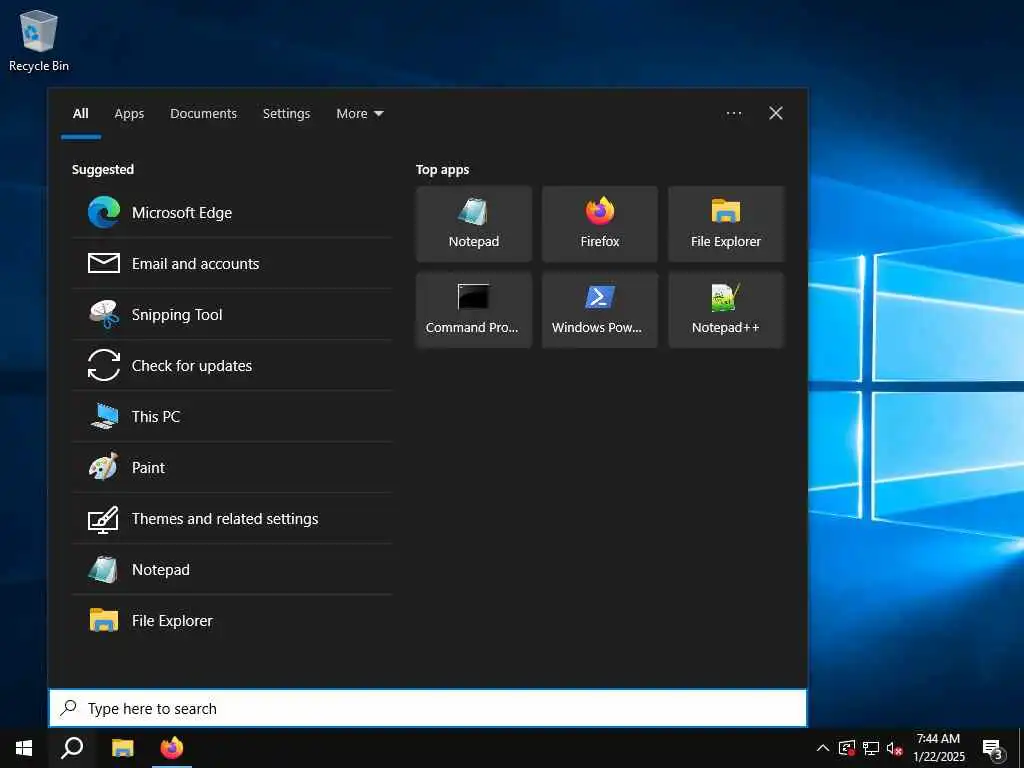This screenshot has width=1024, height=768.
Task: Click the muted volume tray icon
Action: pos(894,748)
